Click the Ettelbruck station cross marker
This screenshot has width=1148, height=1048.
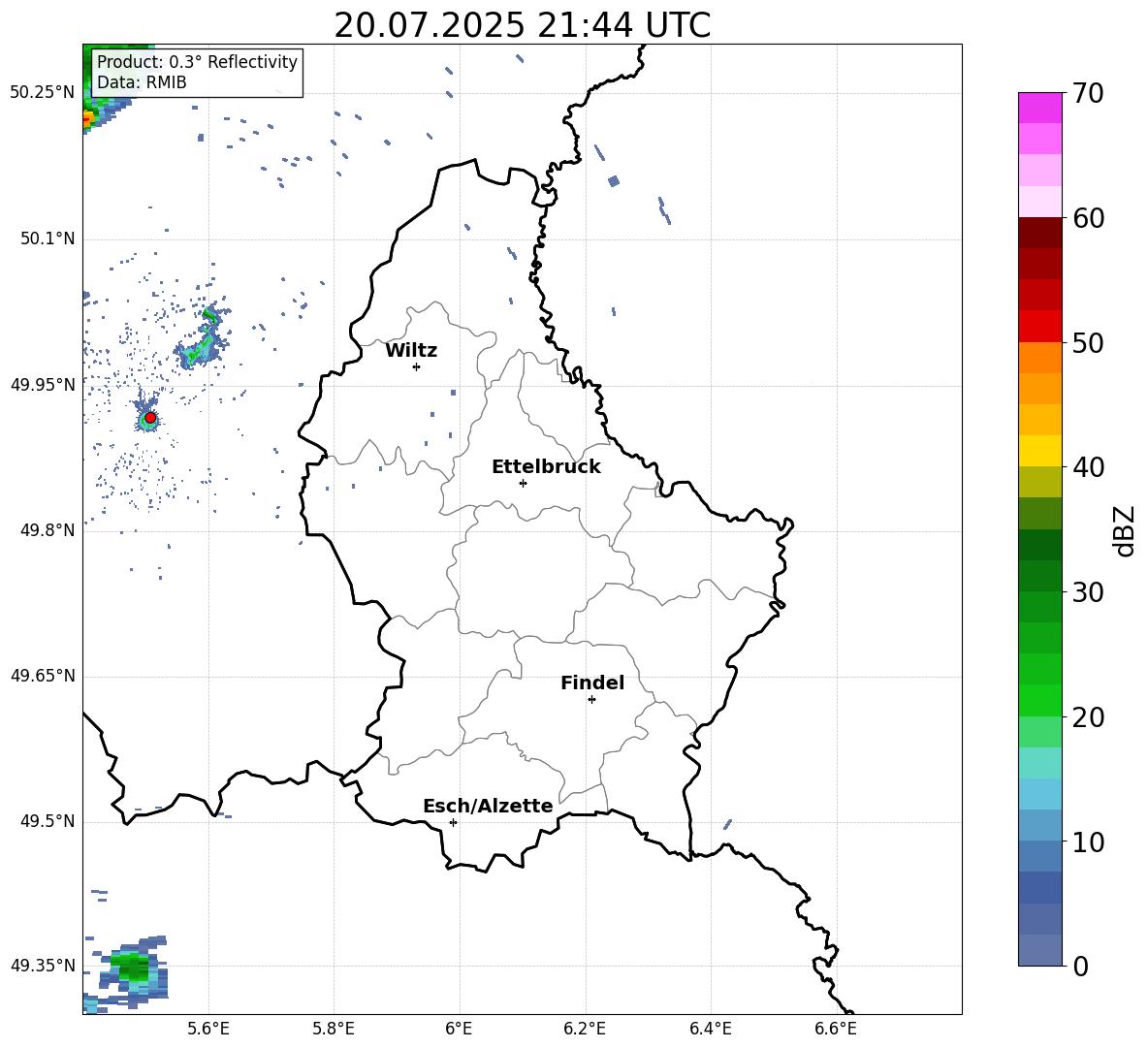point(523,483)
